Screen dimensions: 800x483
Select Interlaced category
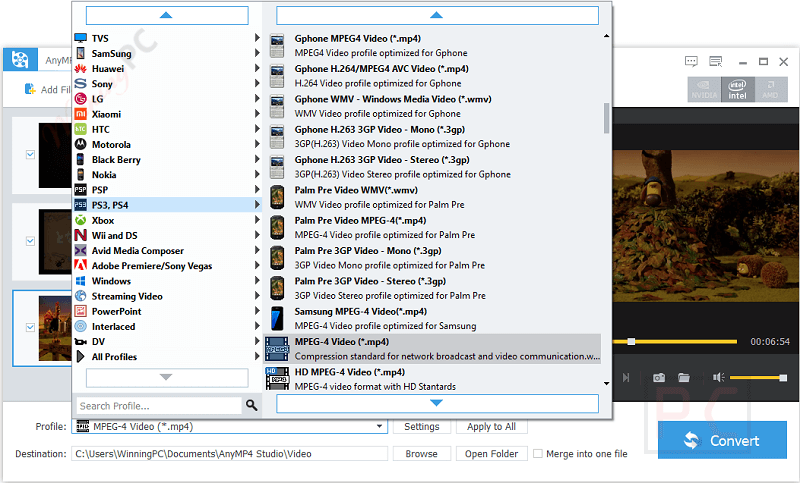[x=167, y=326]
